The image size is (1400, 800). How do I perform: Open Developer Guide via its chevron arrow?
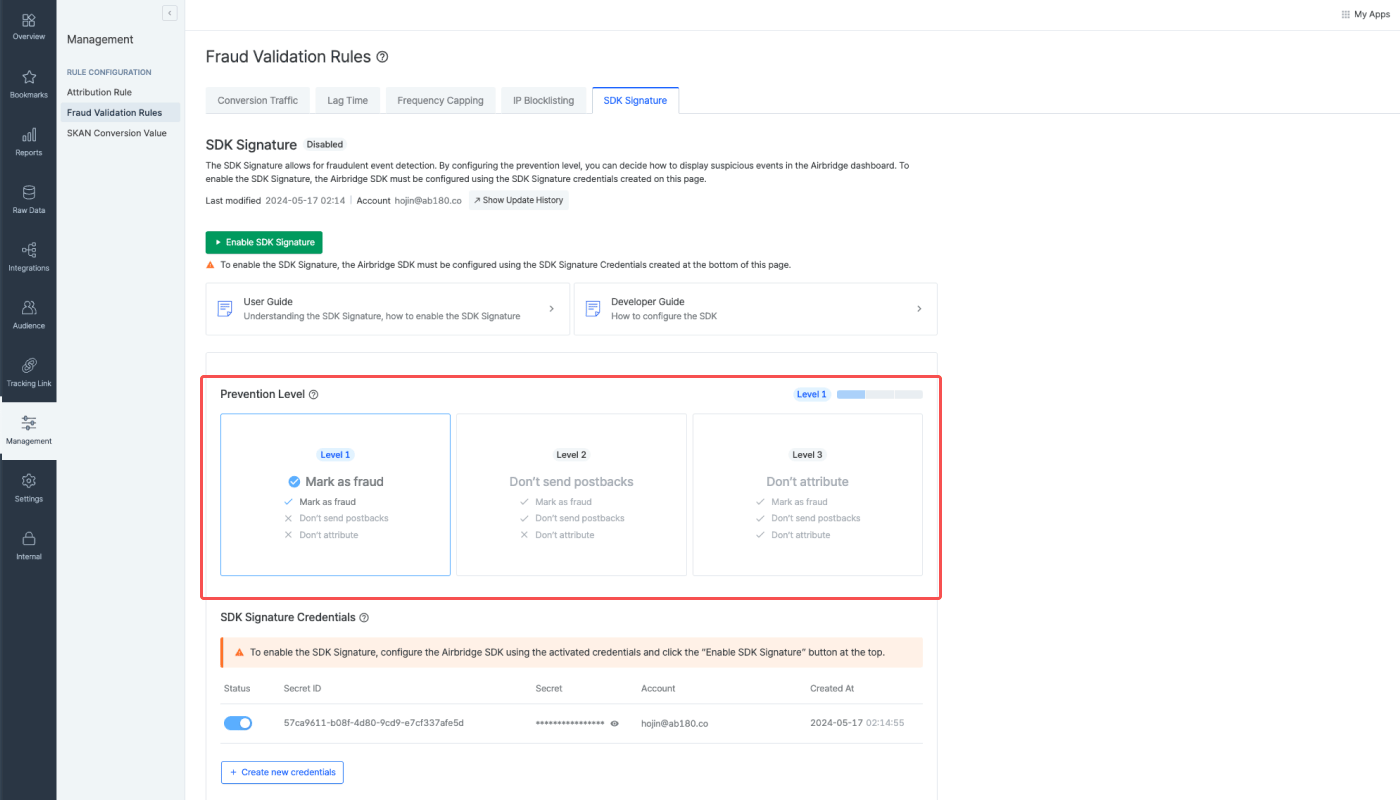click(x=919, y=309)
